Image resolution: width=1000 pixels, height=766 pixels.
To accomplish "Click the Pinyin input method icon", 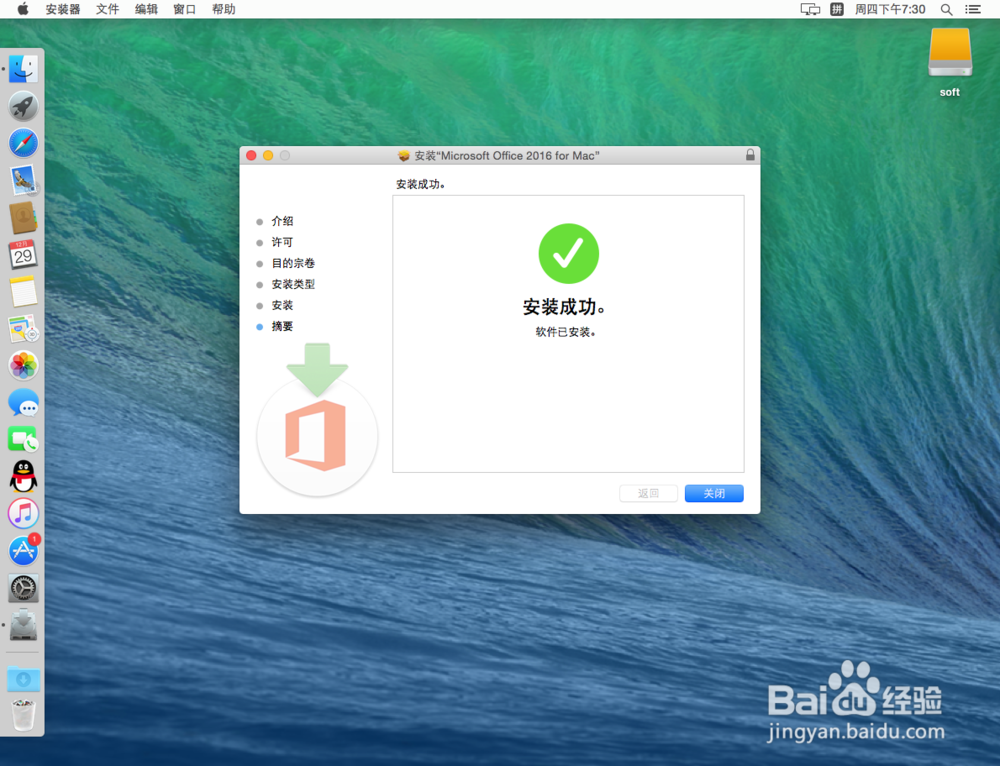I will (x=837, y=9).
